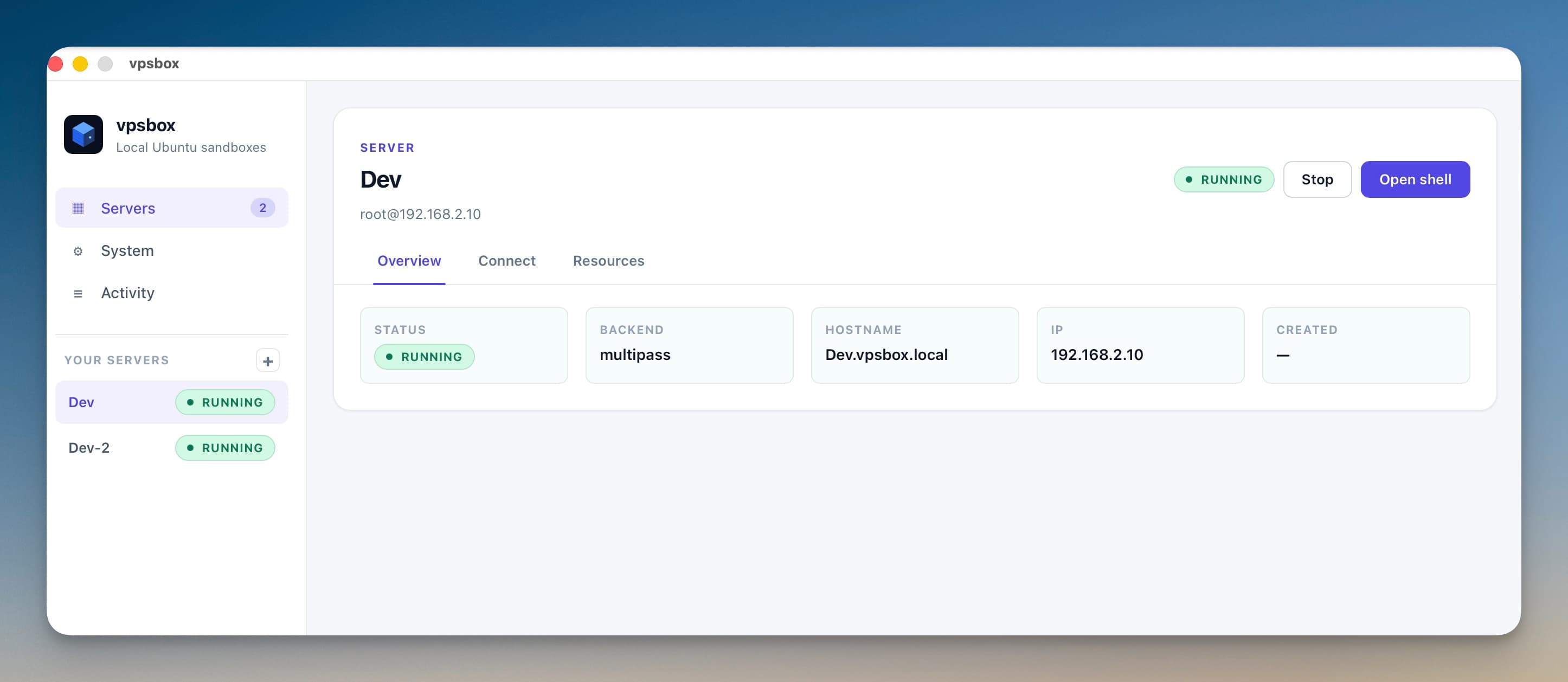Click the vpsbox cube logo icon
This screenshot has height=682, width=1568.
point(83,134)
